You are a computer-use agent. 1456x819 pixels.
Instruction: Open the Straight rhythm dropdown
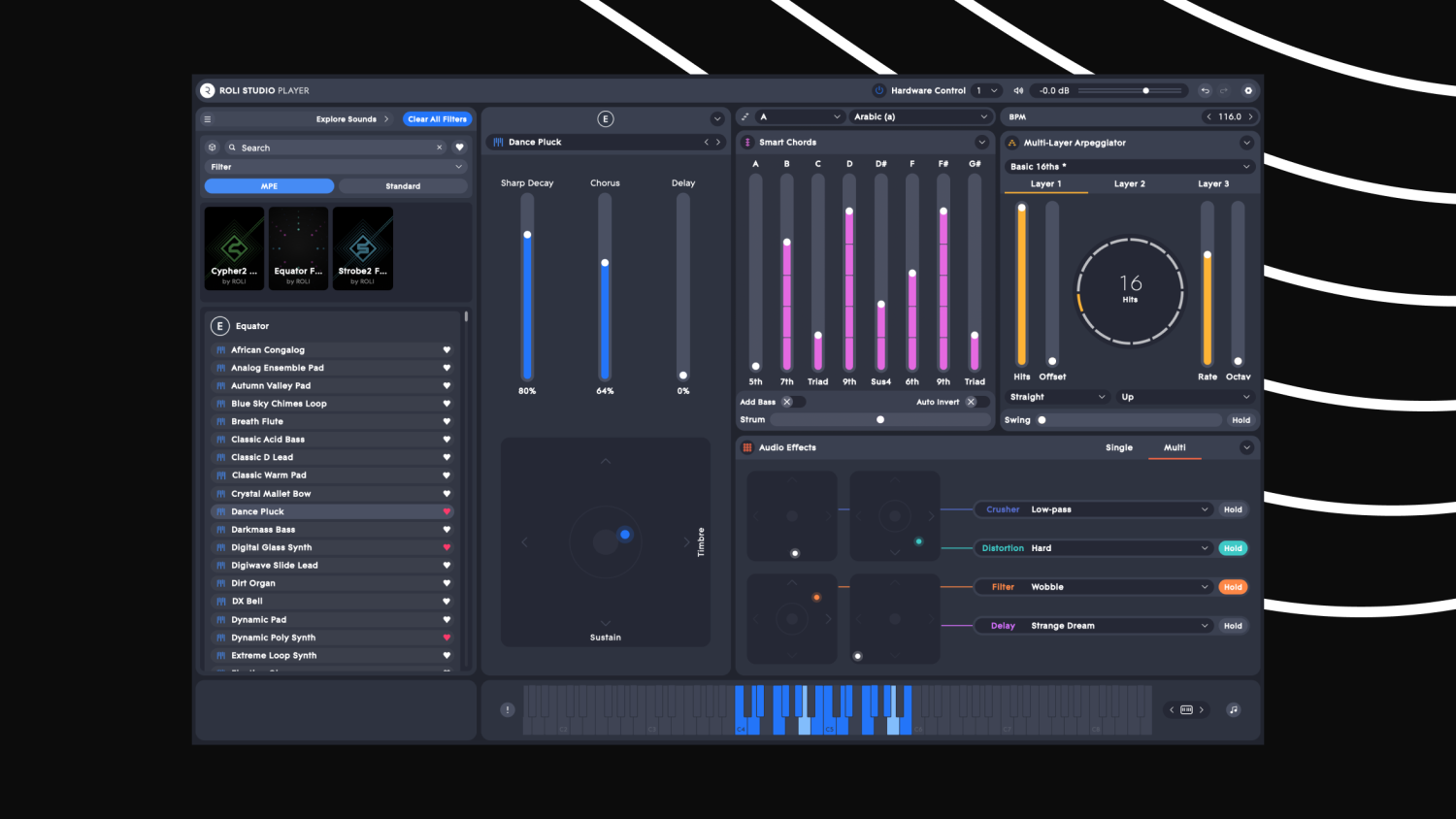pos(1058,397)
